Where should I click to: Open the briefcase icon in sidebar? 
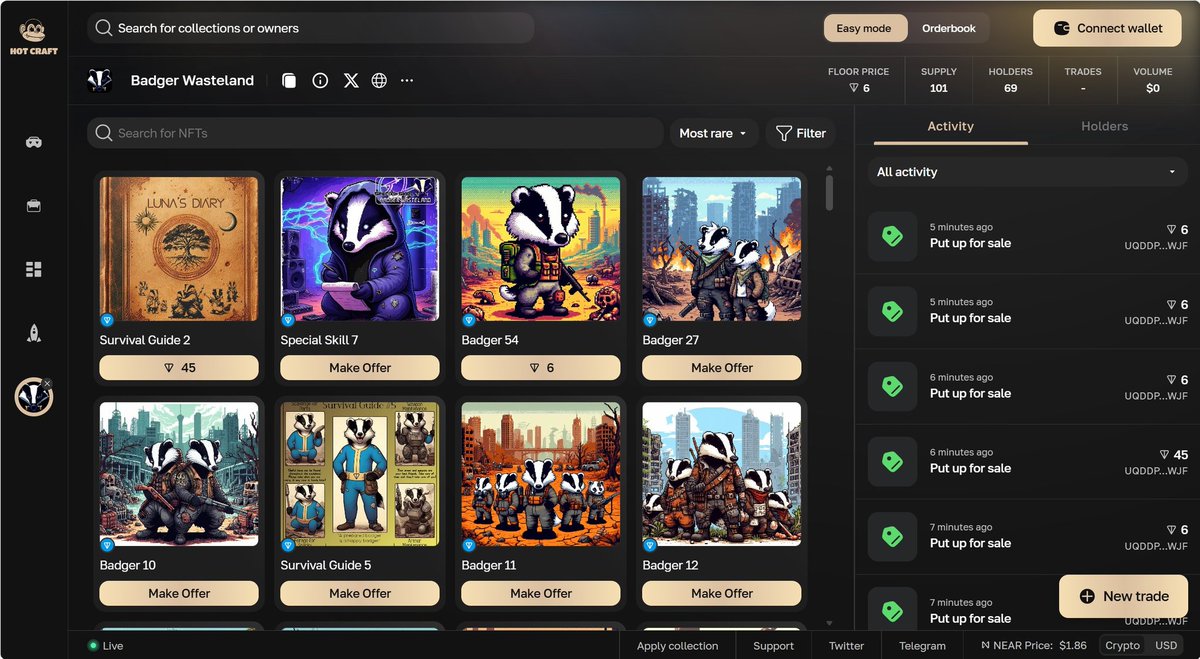(34, 205)
